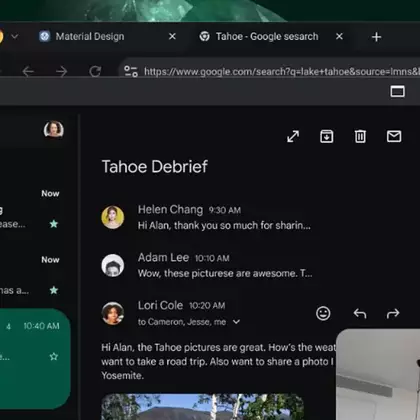Mark the conversation as unread

pyautogui.click(x=394, y=136)
